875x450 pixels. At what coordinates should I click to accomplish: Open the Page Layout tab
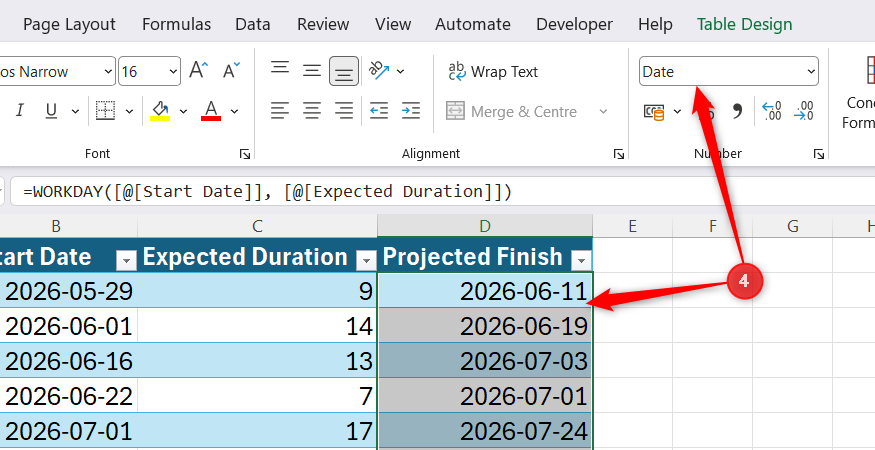[x=69, y=25]
